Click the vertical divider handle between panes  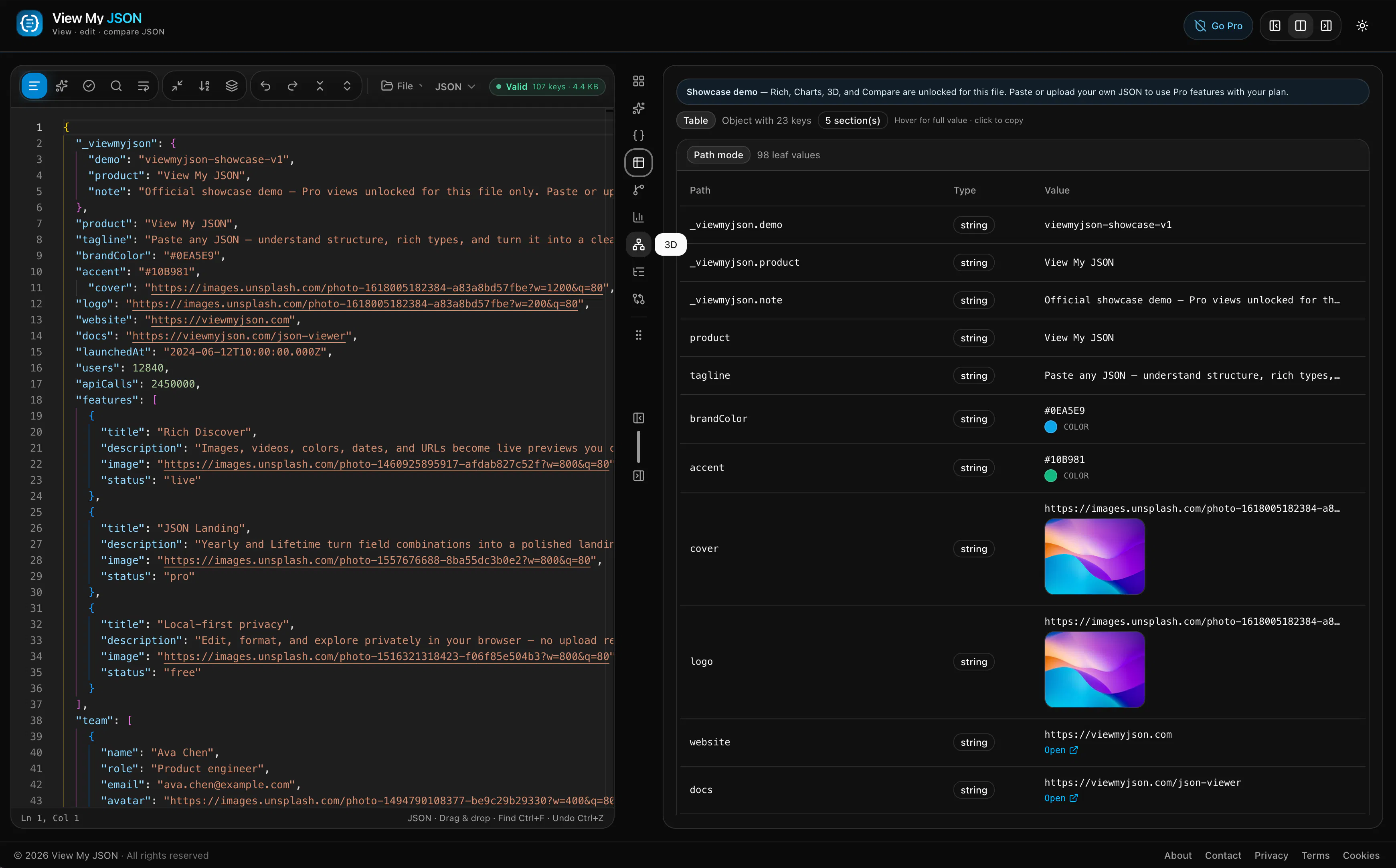639,447
